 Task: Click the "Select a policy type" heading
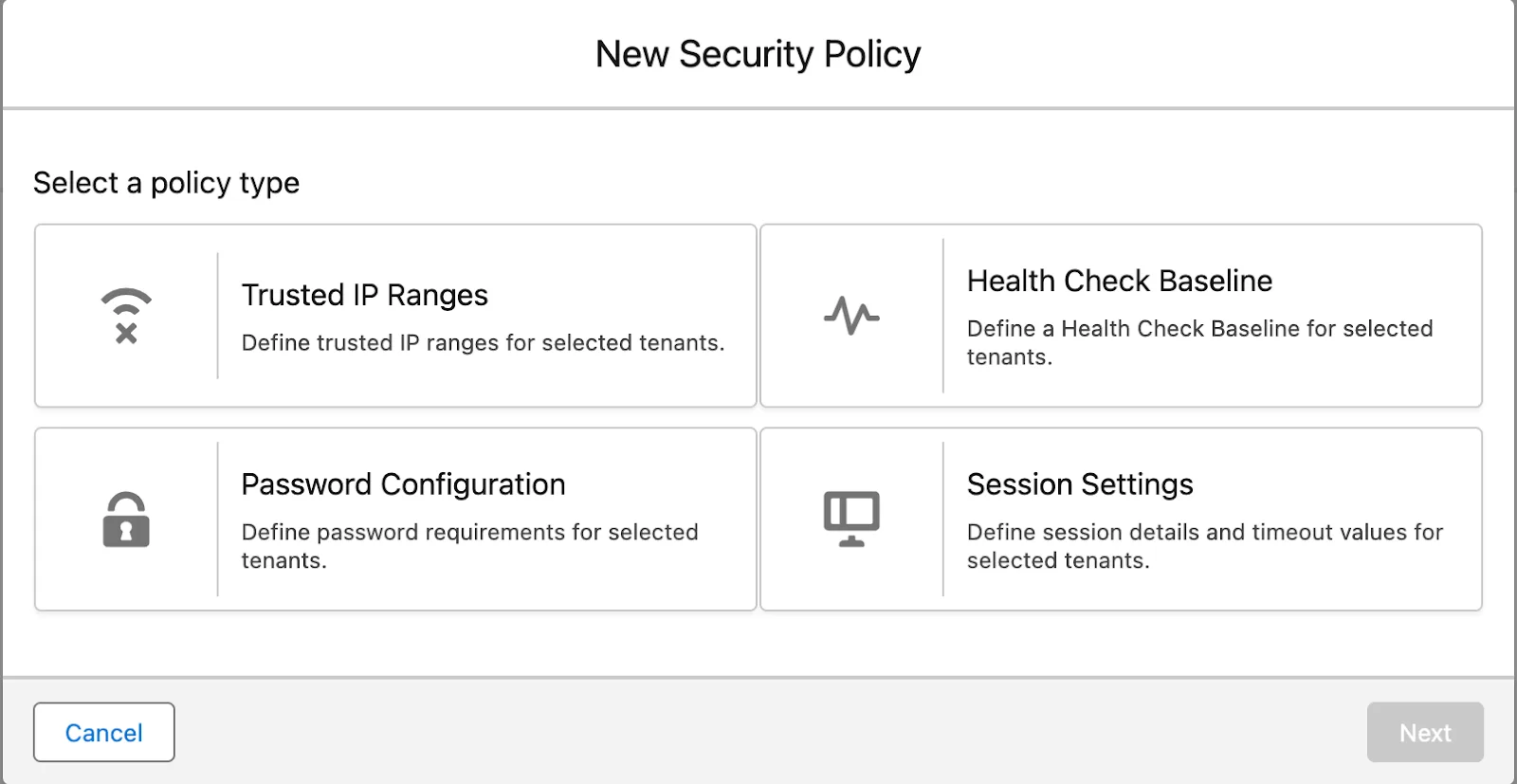click(167, 183)
